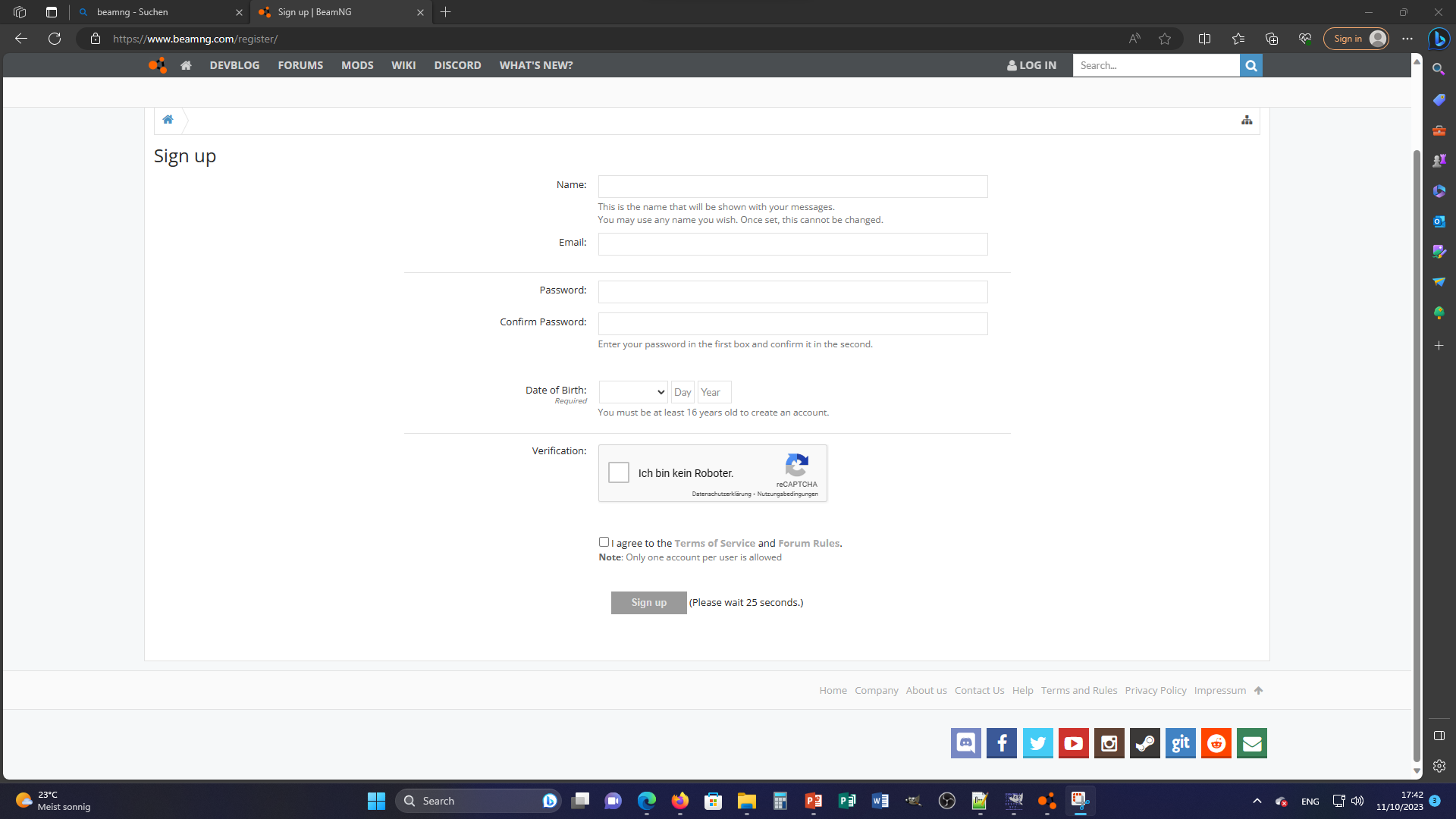This screenshot has height=819, width=1456.
Task: Open BeamNG git repository icon
Action: click(x=1181, y=743)
